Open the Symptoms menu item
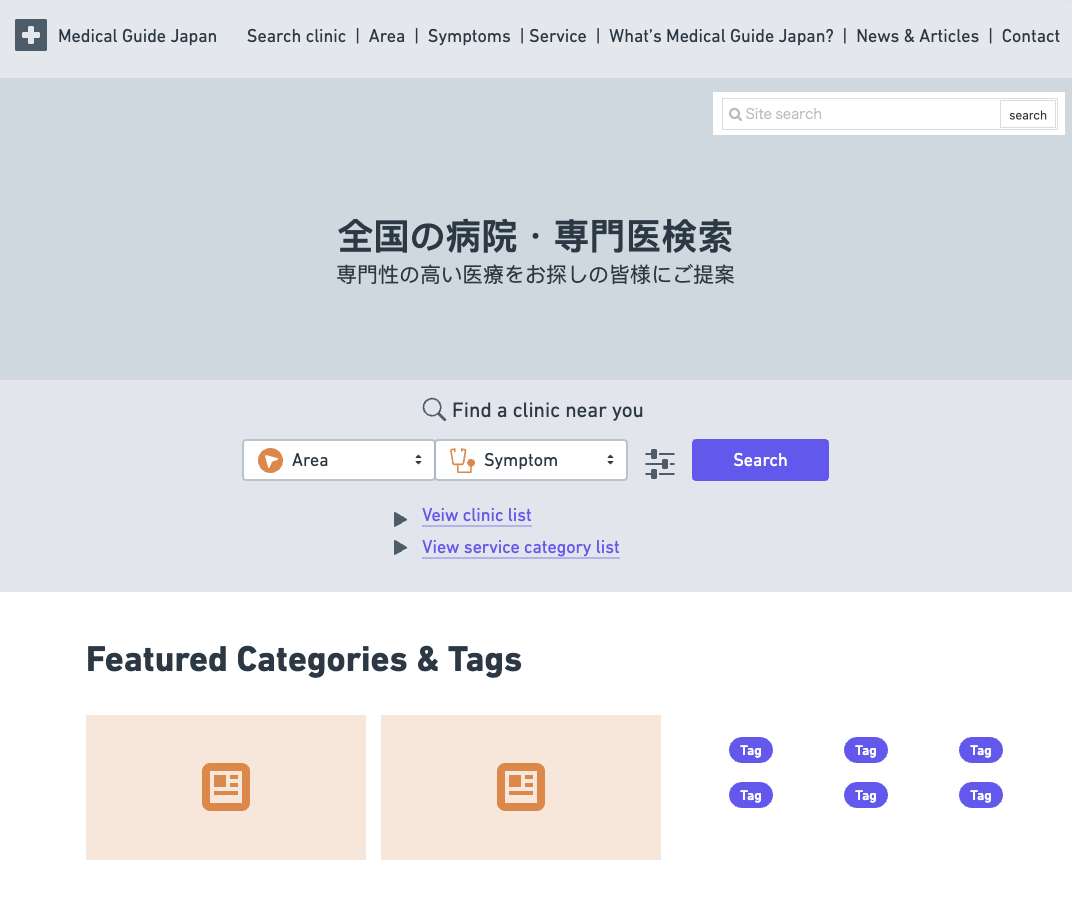The image size is (1072, 916). click(469, 36)
